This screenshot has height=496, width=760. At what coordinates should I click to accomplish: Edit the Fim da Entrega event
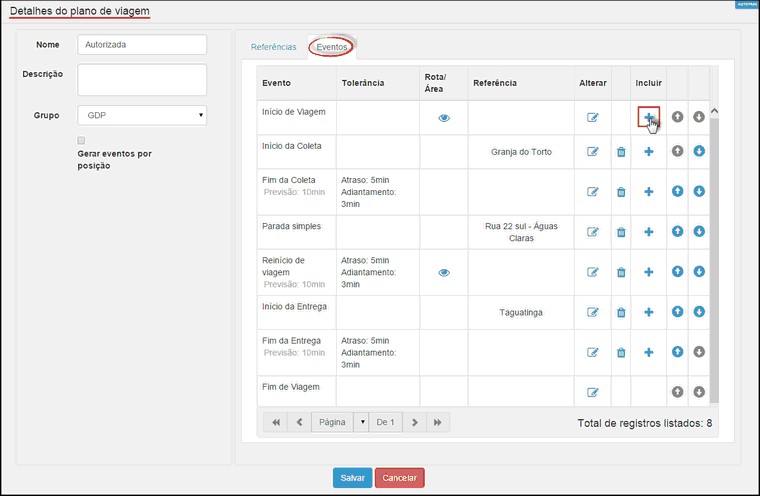point(592,352)
